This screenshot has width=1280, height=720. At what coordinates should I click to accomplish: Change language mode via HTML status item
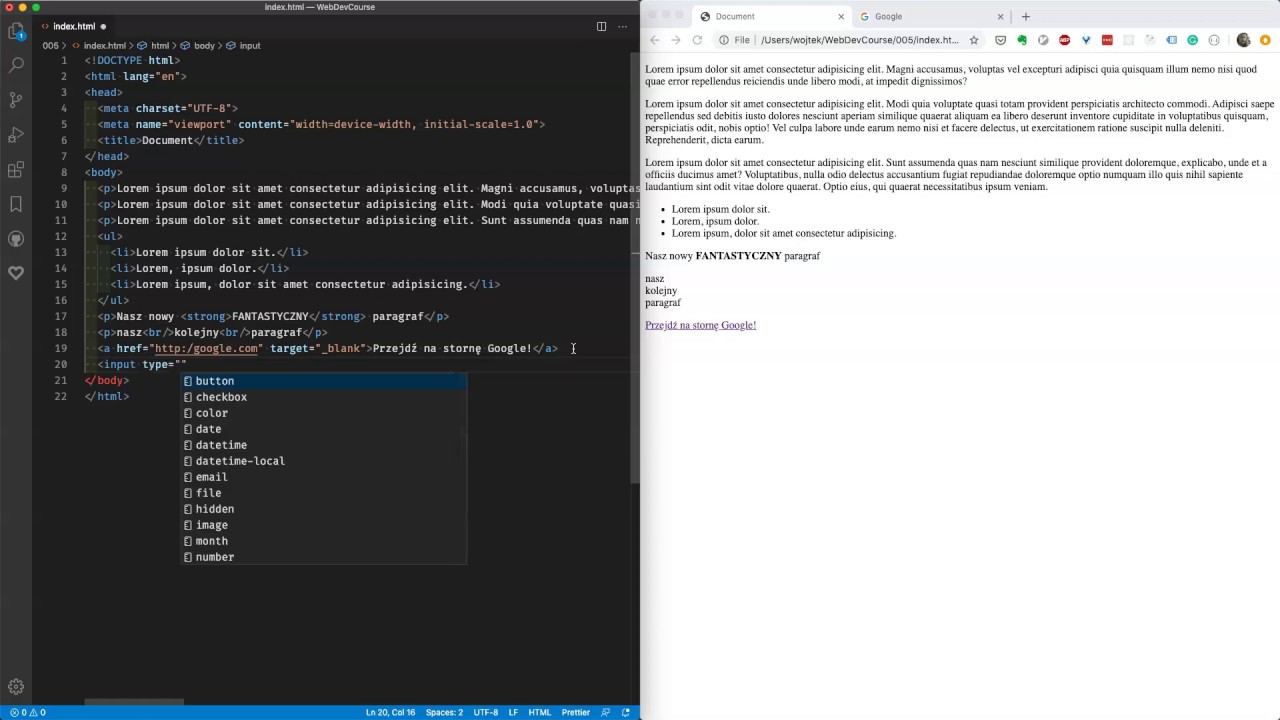pos(539,712)
